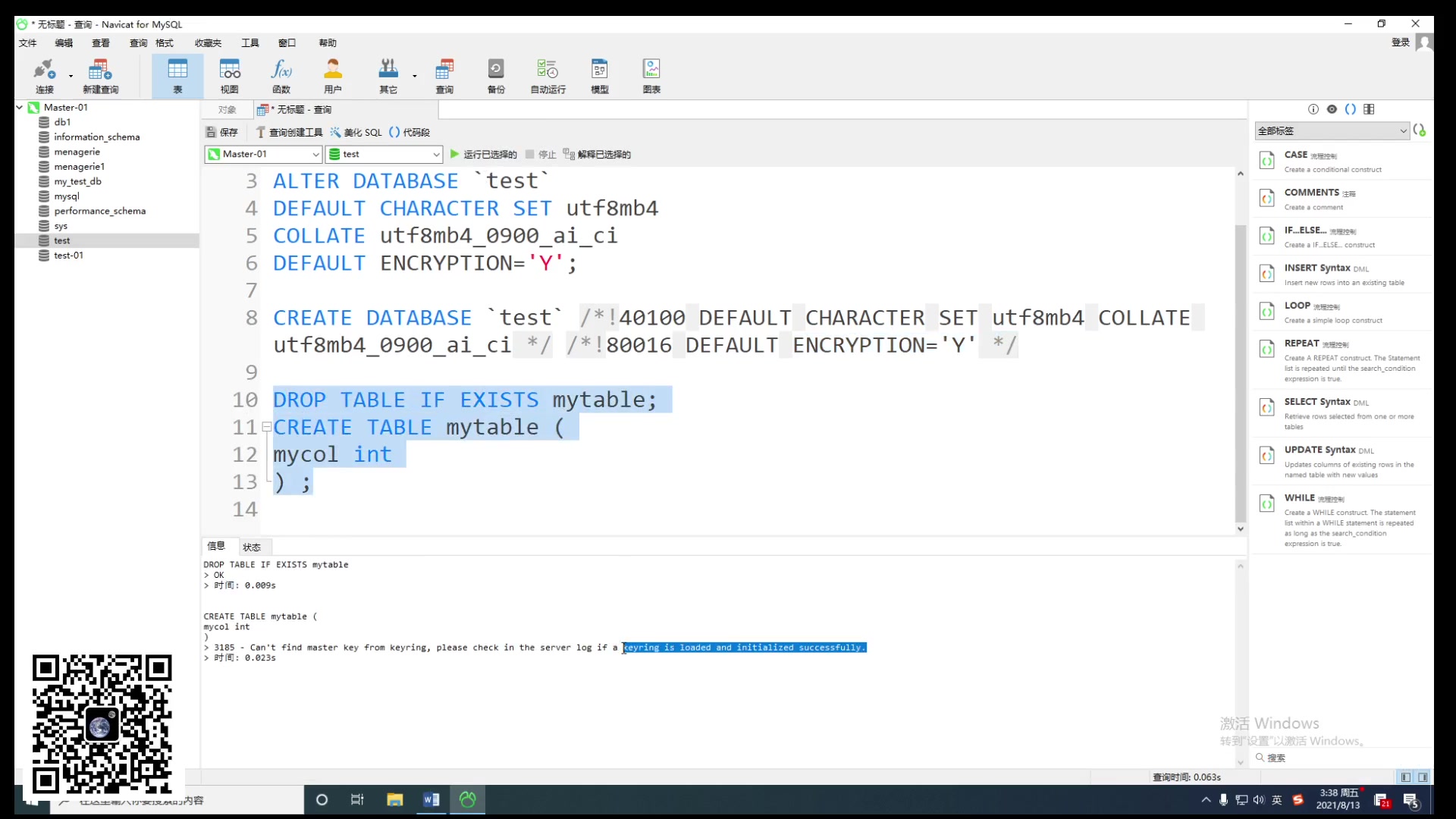The width and height of the screenshot is (1456, 819).
Task: Open the 模型 (Model) toolbar icon
Action: coord(600,77)
